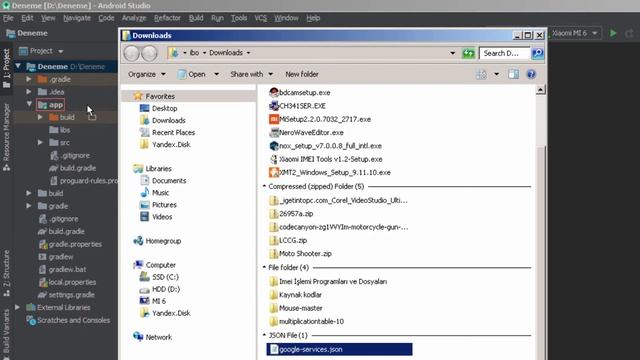The width and height of the screenshot is (640, 360).
Task: Select gradle.properties in the project tree
Action: click(70, 244)
